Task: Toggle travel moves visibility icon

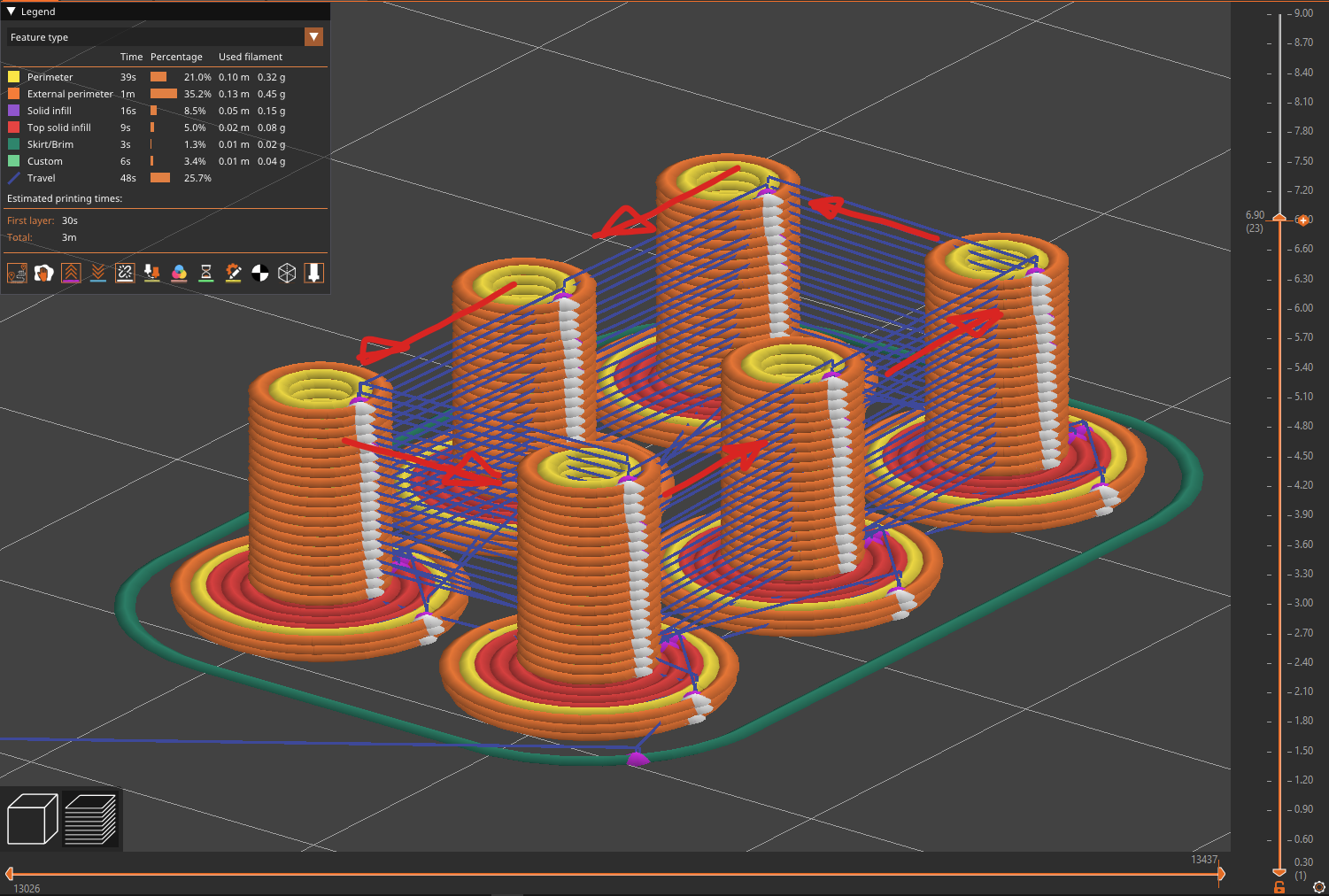Action: [x=17, y=273]
